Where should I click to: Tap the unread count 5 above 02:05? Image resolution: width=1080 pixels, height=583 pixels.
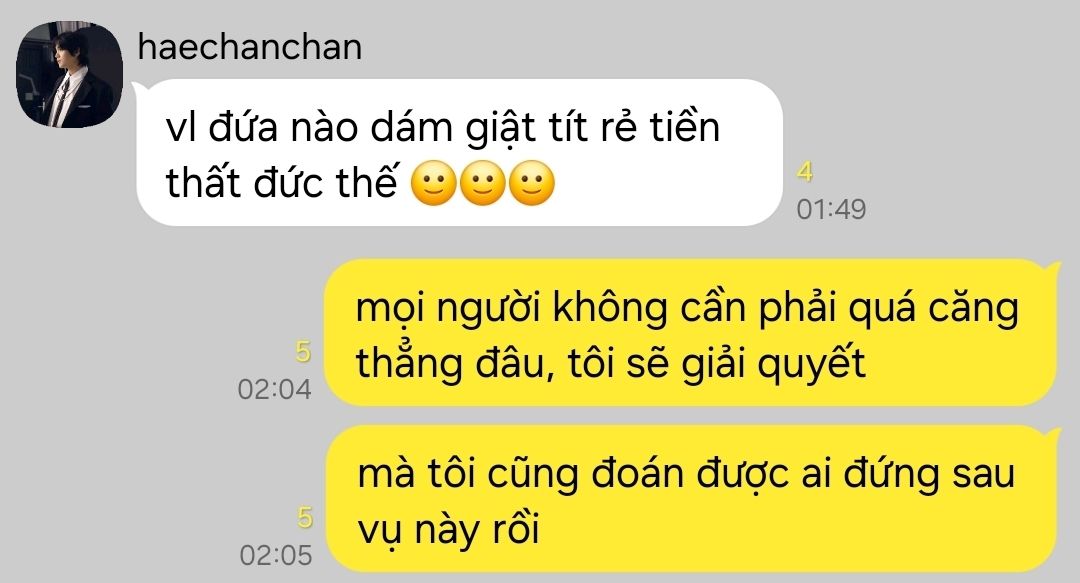pyautogui.click(x=304, y=518)
